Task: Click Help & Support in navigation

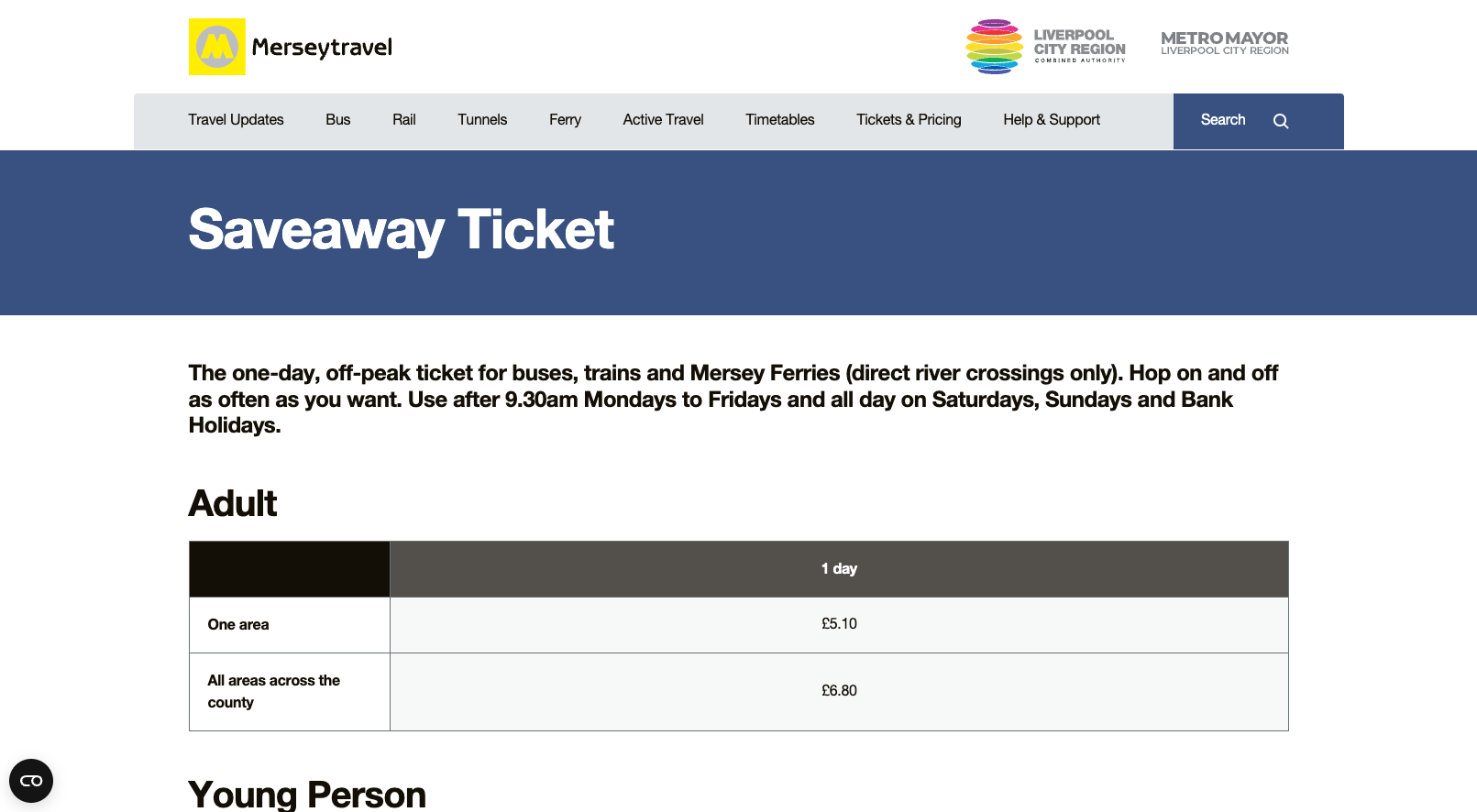Action: point(1051,120)
